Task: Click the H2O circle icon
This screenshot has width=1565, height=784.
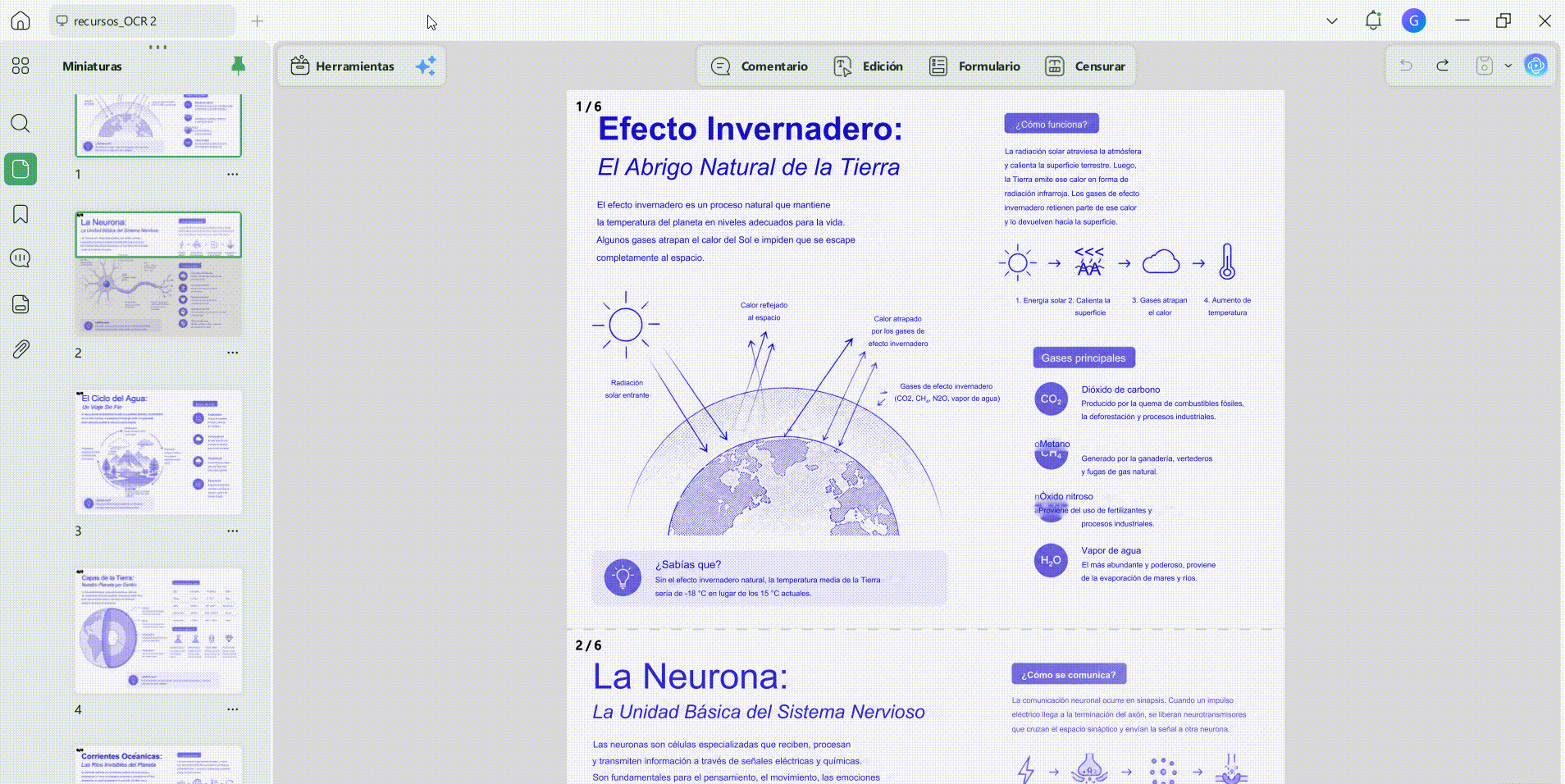Action: coord(1051,560)
